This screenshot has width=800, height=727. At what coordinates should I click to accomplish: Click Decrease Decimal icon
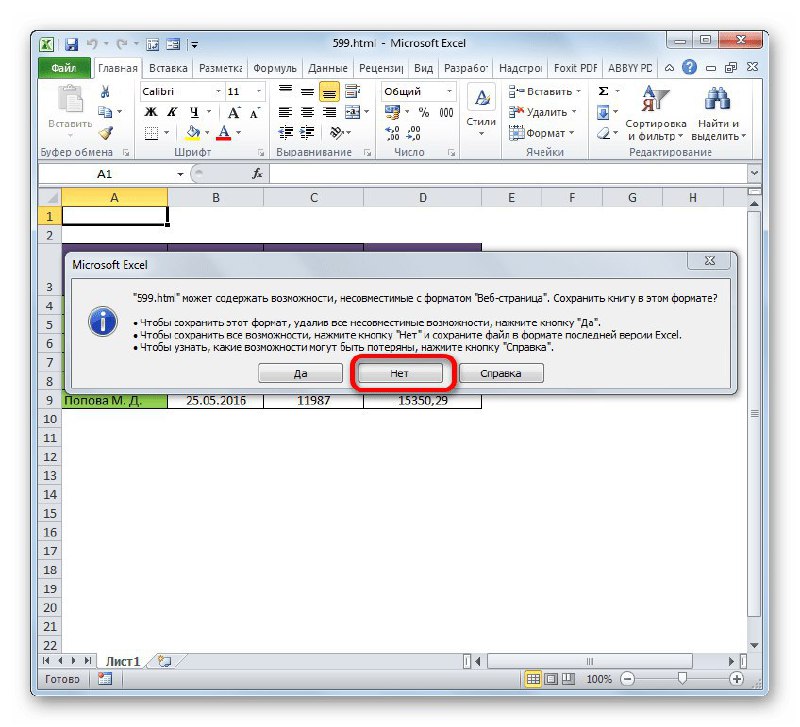[x=414, y=133]
